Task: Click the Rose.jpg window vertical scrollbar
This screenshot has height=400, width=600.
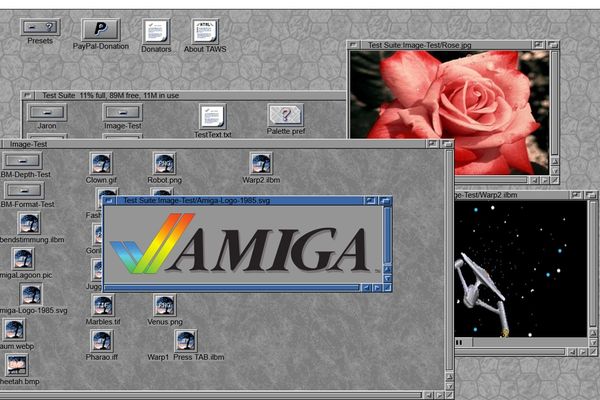Action: pyautogui.click(x=554, y=103)
